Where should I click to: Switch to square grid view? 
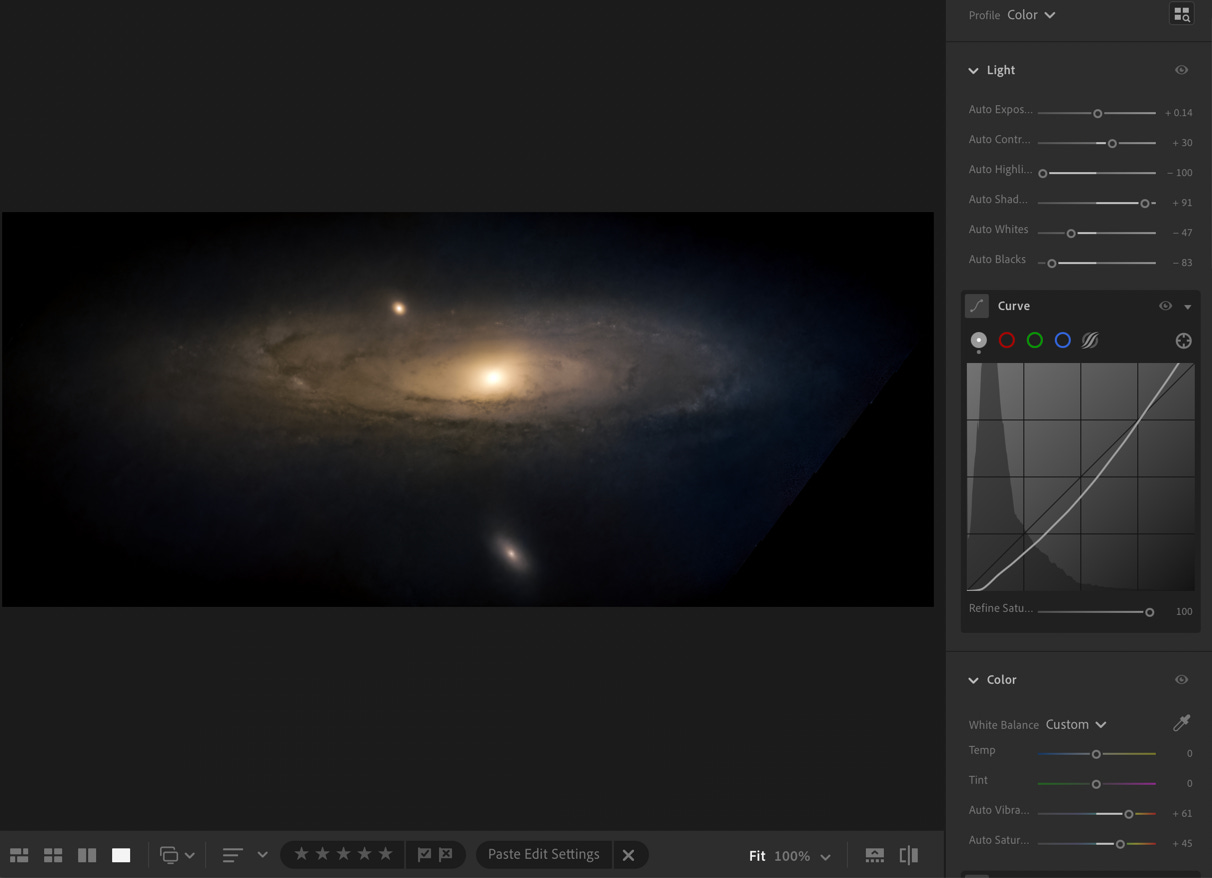[x=53, y=855]
